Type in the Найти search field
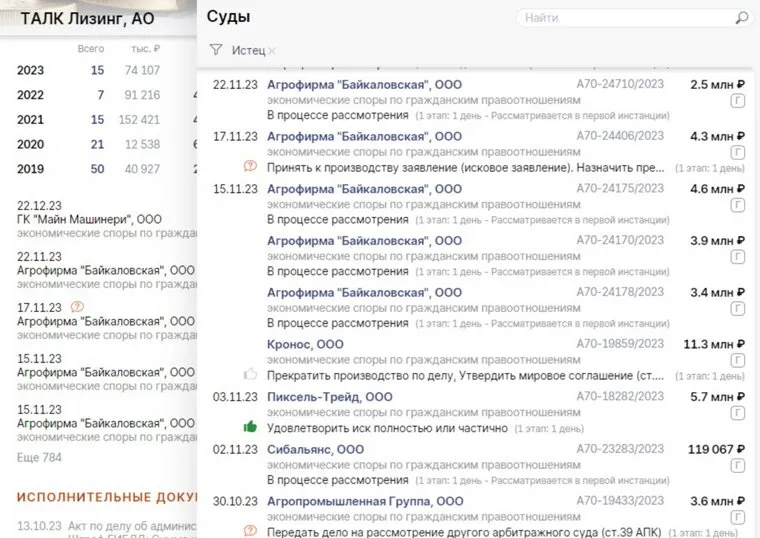The height and width of the screenshot is (538, 760). (x=625, y=18)
